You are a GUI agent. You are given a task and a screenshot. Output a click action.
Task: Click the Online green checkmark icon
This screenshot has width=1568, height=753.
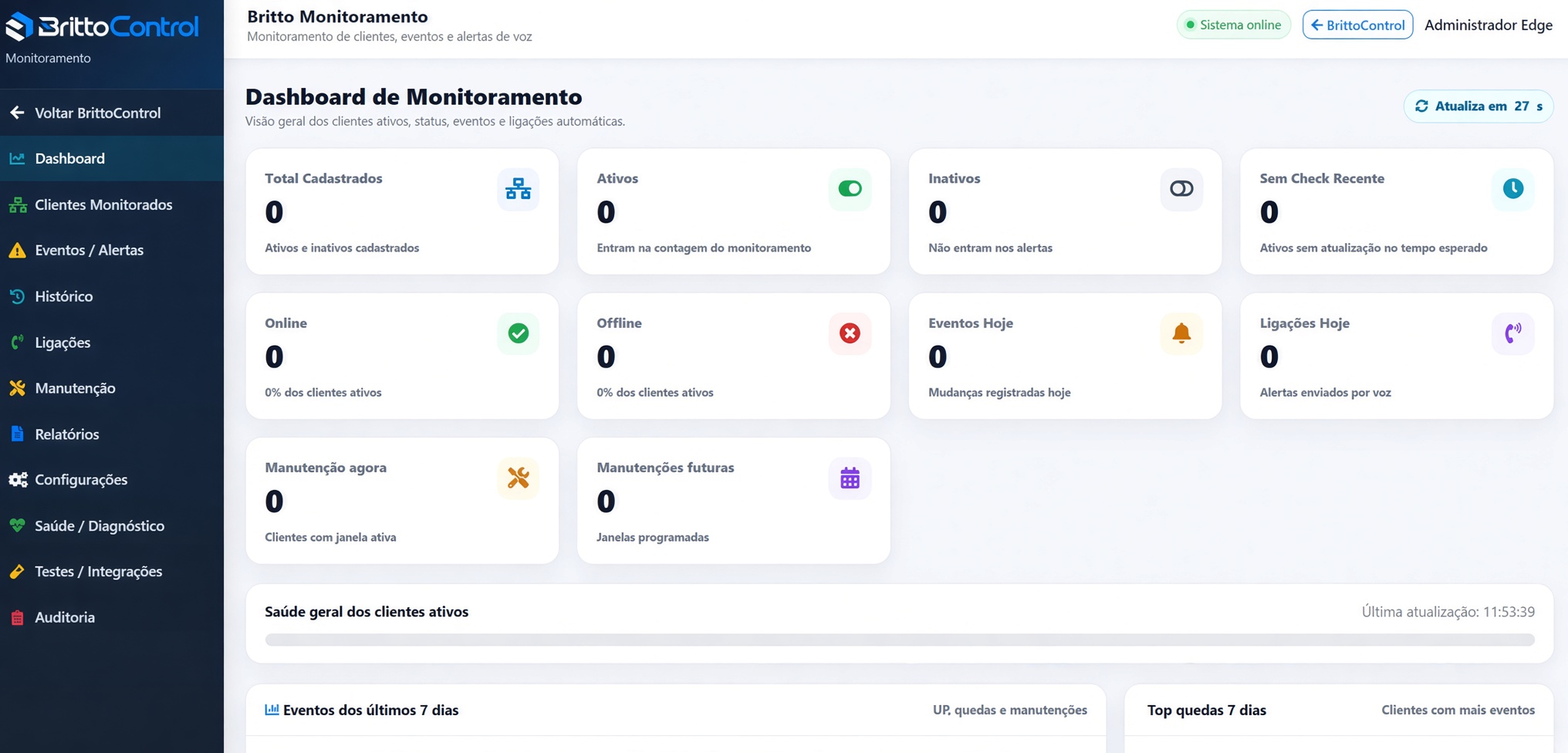(518, 333)
